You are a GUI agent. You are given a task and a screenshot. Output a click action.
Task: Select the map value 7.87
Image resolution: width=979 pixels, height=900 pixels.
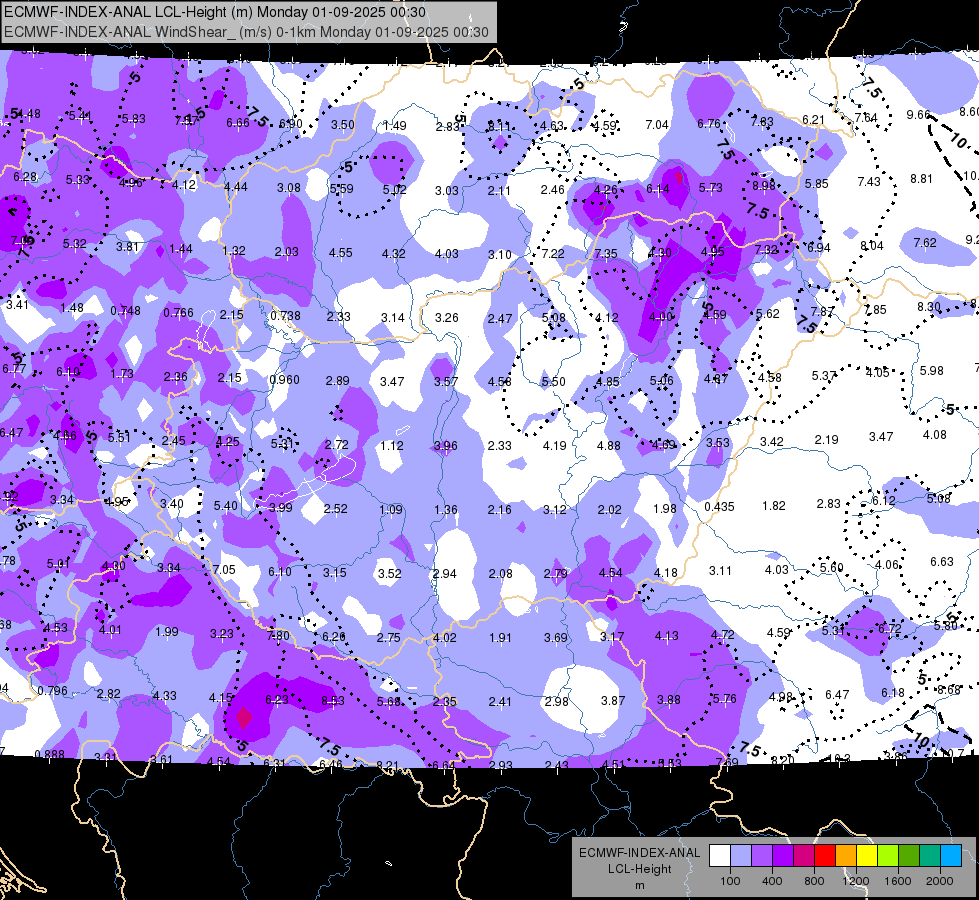point(822,311)
